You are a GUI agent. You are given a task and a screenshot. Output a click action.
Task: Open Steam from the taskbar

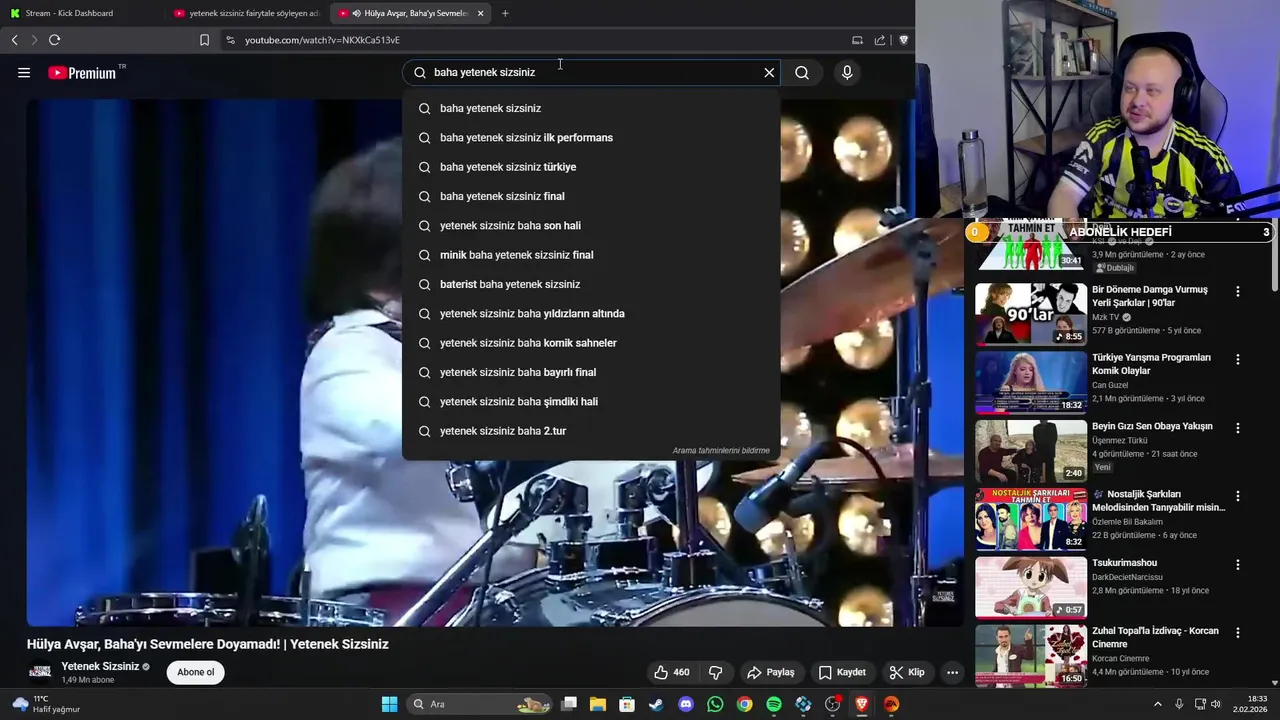click(656, 704)
